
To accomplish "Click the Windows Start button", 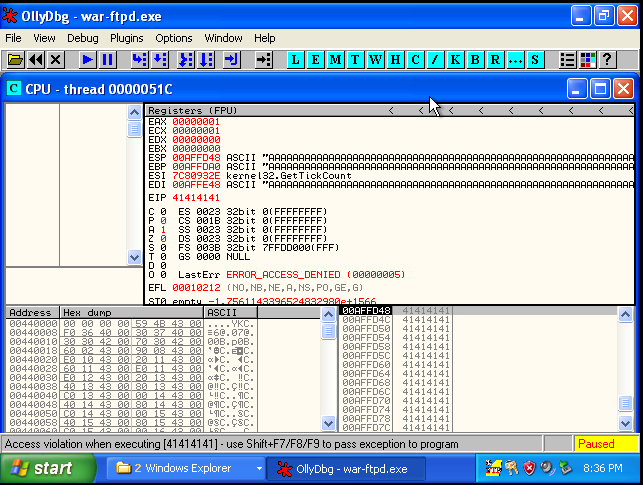I will pyautogui.click(x=48, y=468).
